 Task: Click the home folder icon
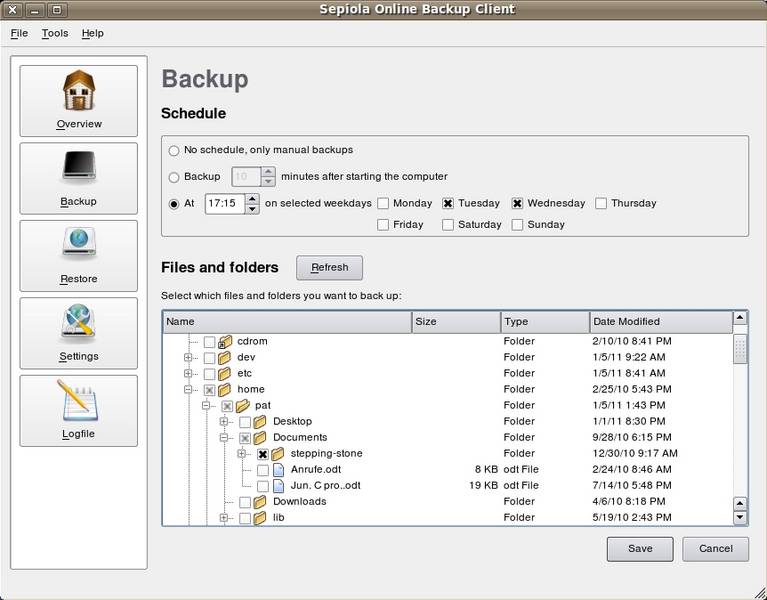coord(225,390)
